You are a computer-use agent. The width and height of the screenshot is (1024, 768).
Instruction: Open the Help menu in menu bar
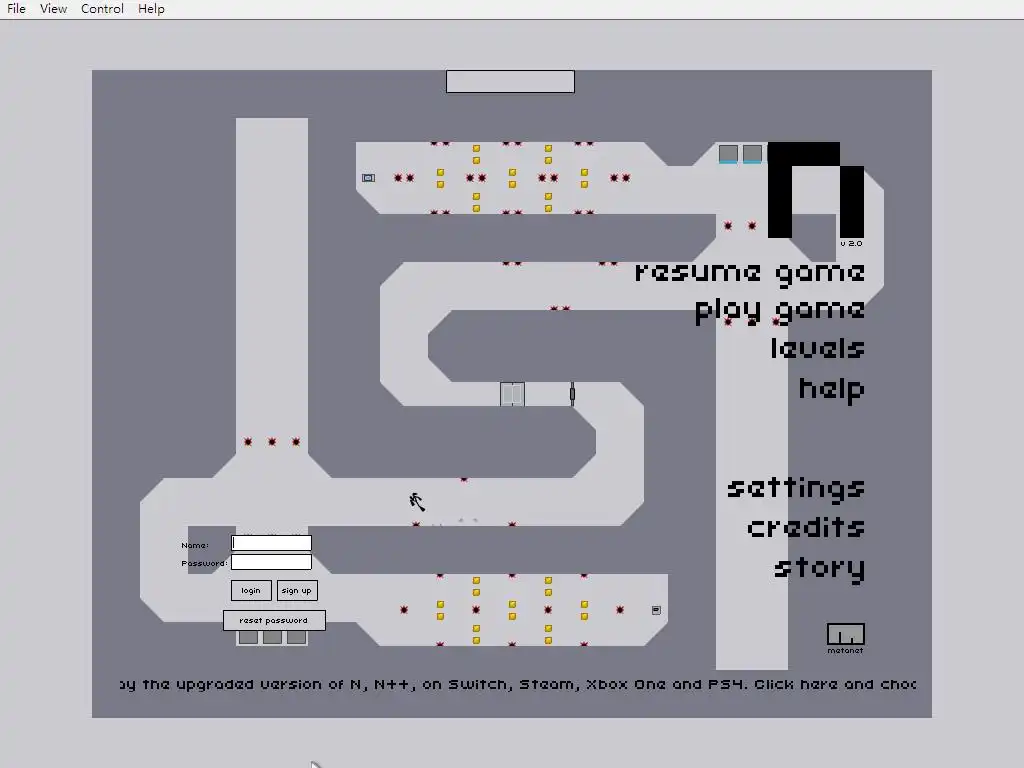pos(151,8)
